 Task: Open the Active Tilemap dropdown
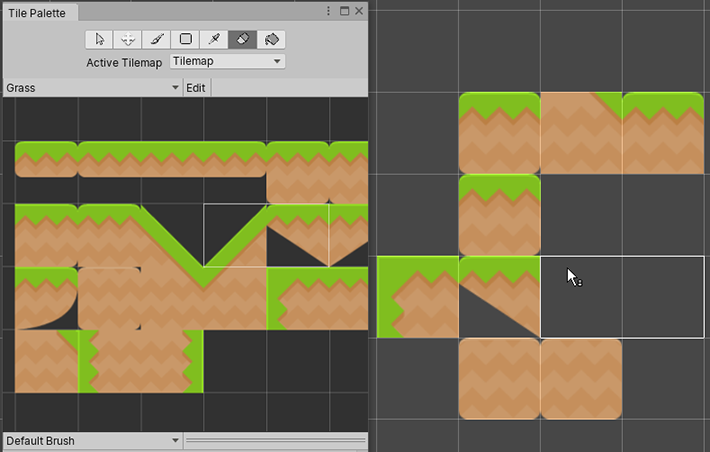click(227, 62)
